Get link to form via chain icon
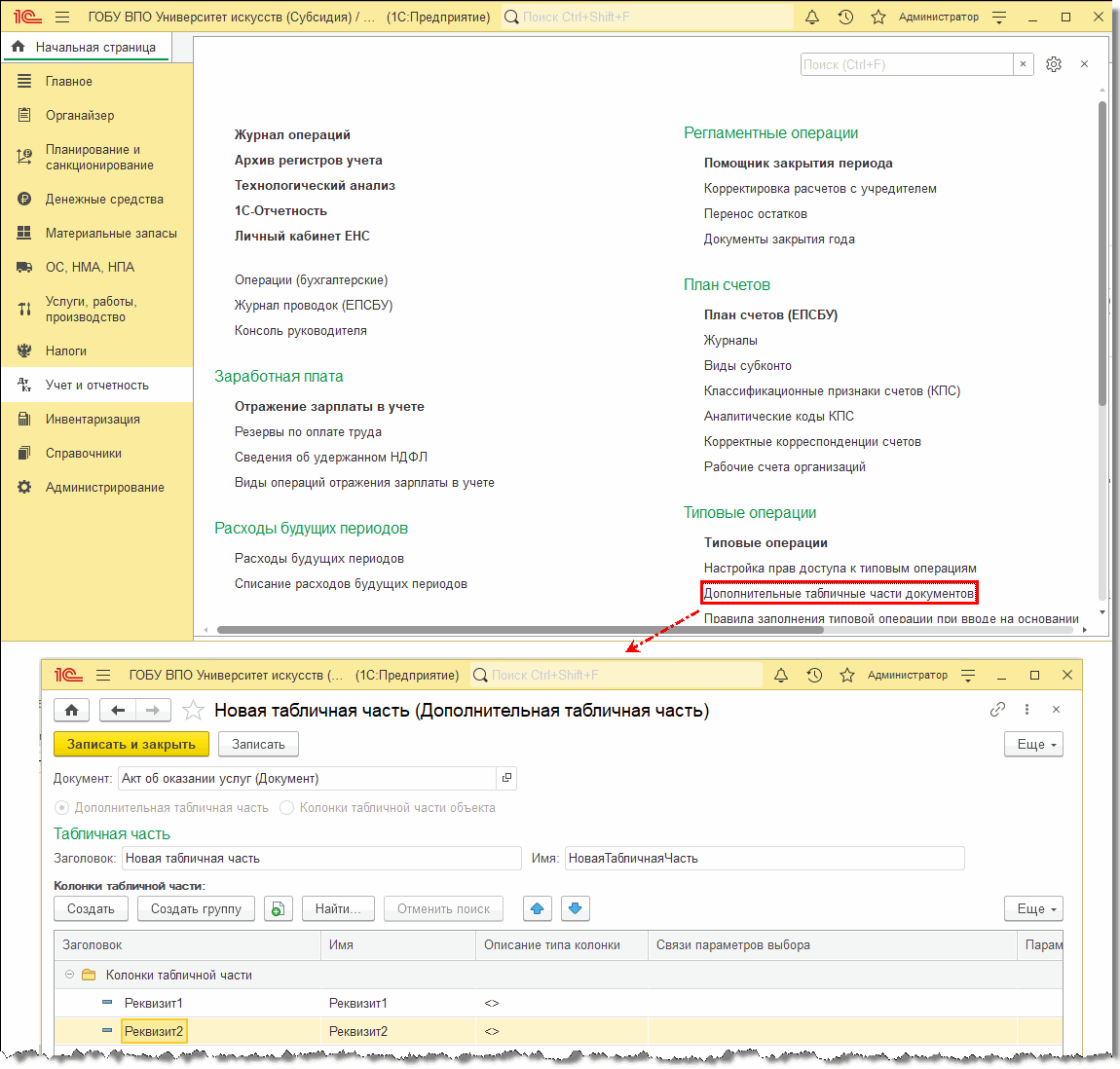This screenshot has width=1120, height=1069. tap(997, 710)
